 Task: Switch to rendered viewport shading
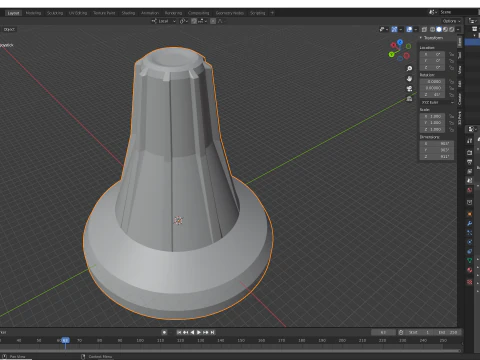(452, 29)
